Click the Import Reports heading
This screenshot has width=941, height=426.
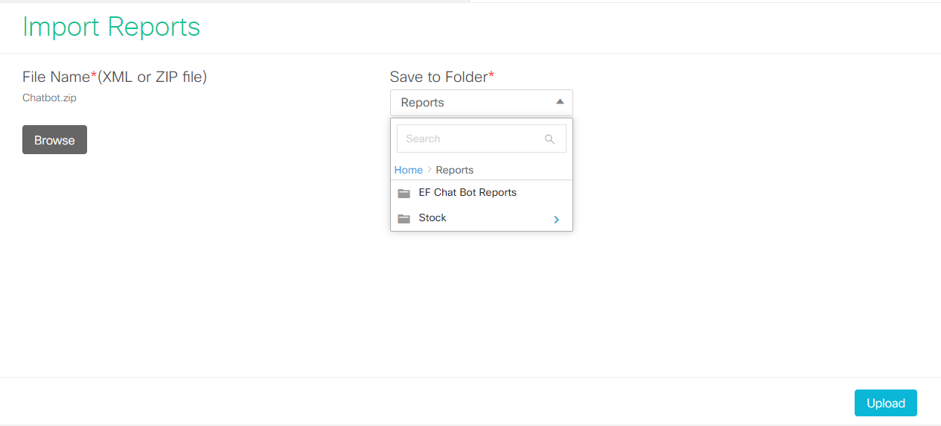pos(111,27)
